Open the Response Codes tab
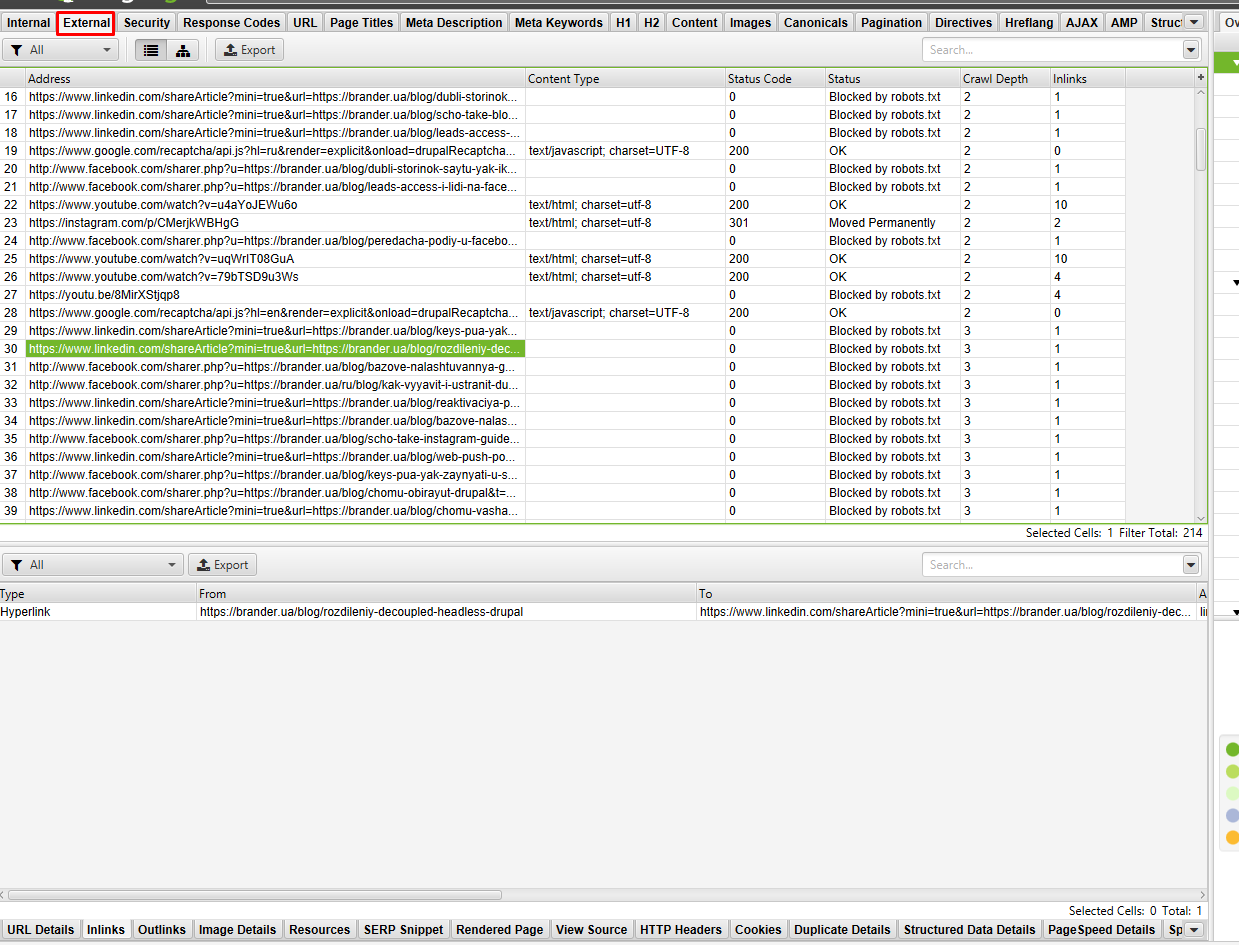 pos(231,22)
